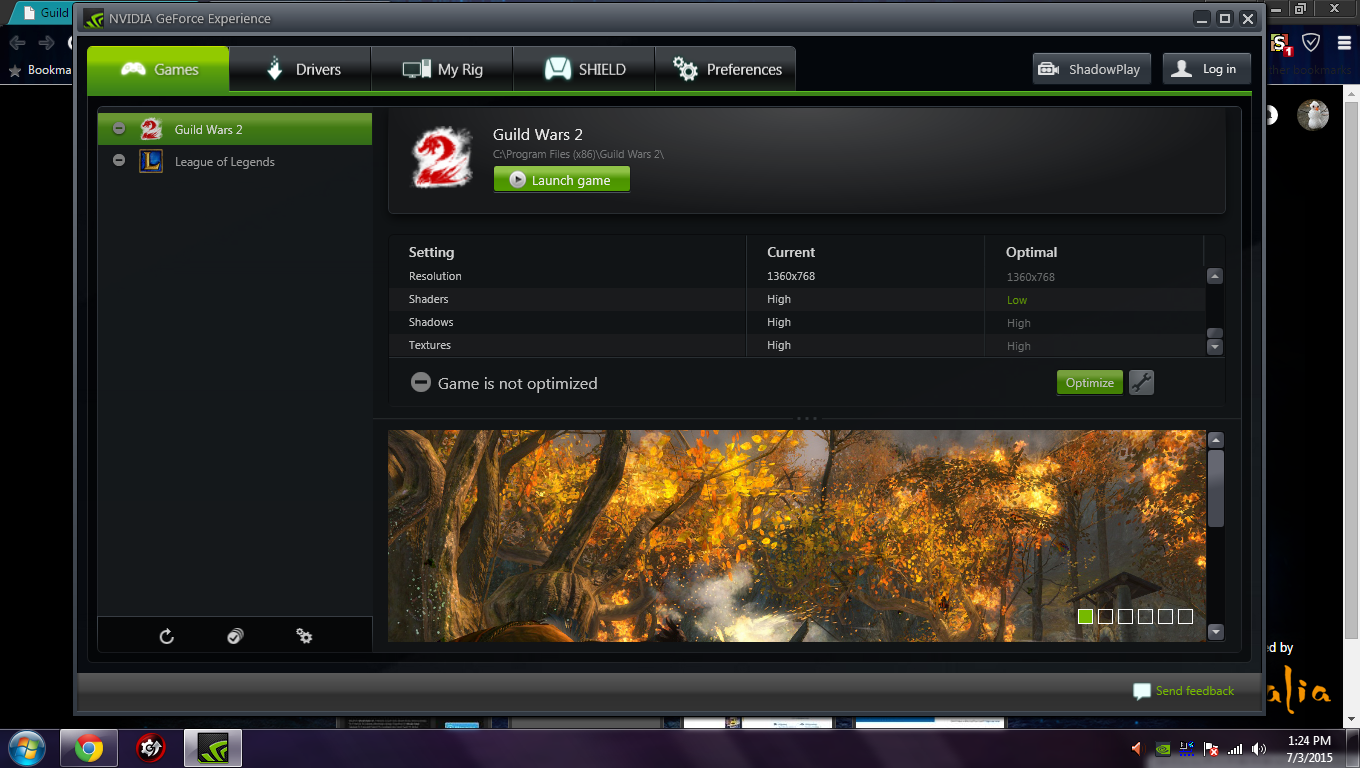Click NVIDIA logo in window title bar
1360x768 pixels.
click(93, 18)
